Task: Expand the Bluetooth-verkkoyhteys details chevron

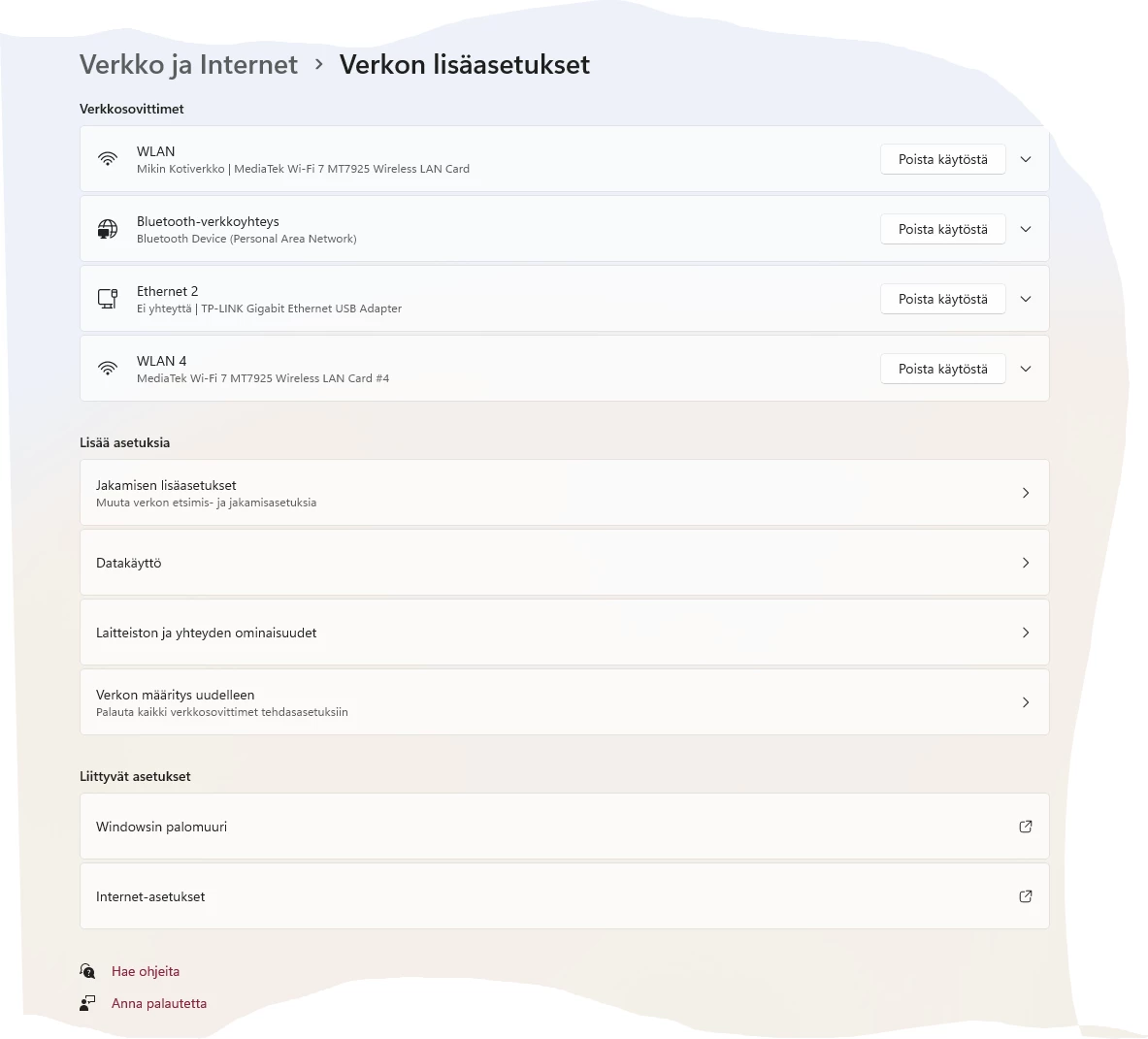Action: [1026, 229]
